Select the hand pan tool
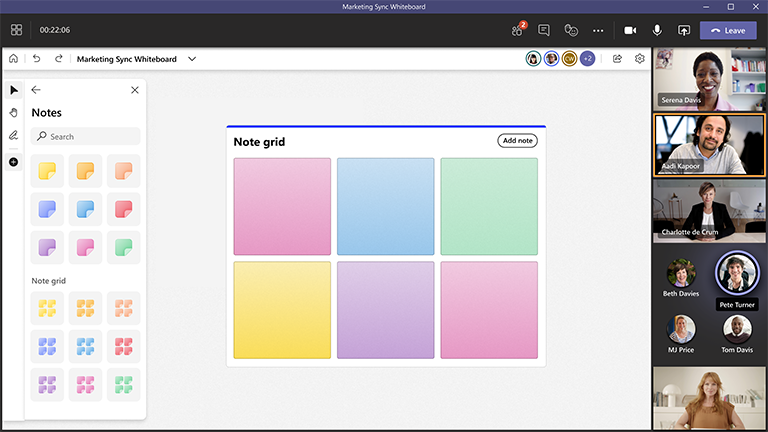The height and width of the screenshot is (432, 768). coord(13,113)
